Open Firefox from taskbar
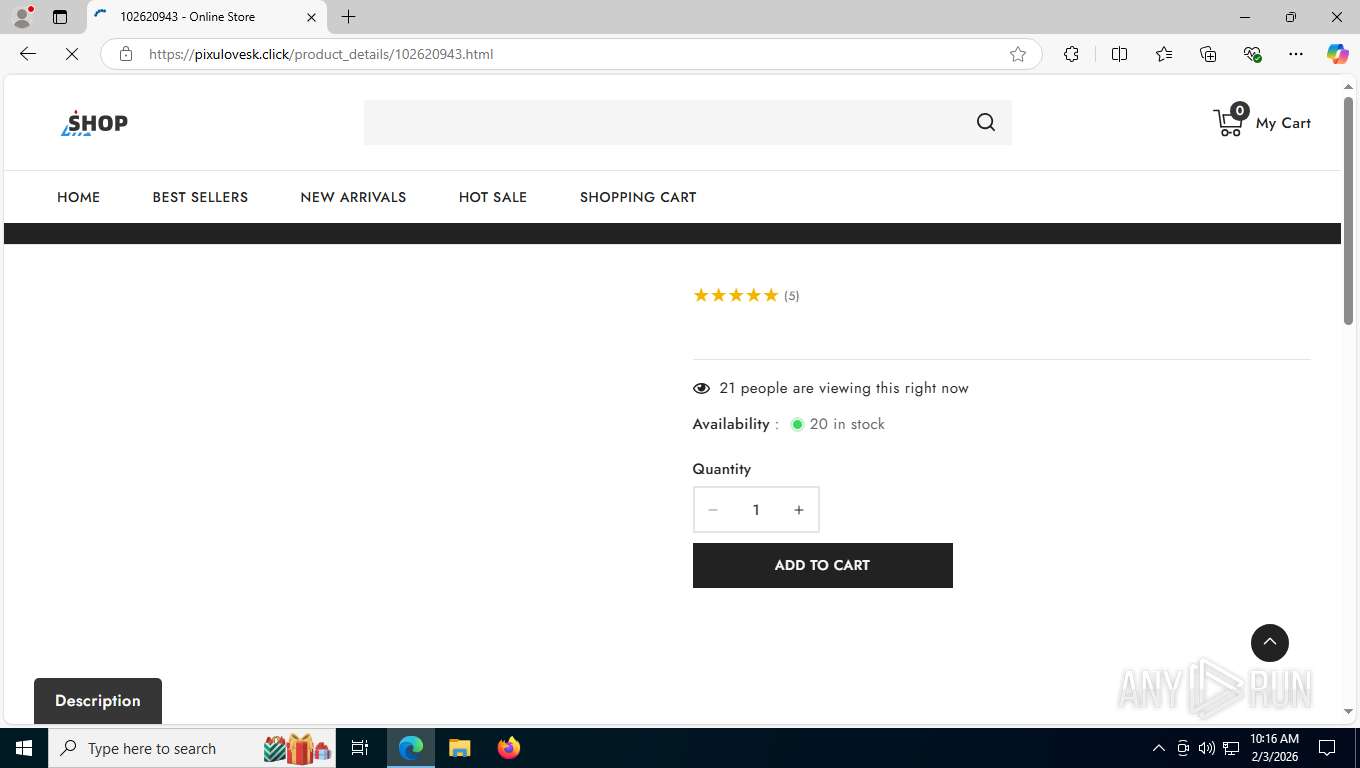The image size is (1360, 768). (509, 748)
